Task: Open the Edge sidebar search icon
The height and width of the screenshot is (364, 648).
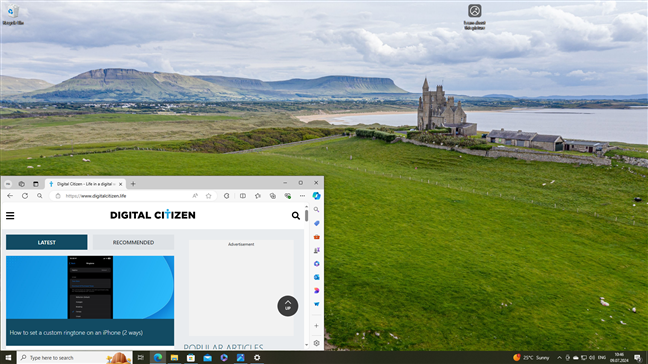Action: click(317, 210)
